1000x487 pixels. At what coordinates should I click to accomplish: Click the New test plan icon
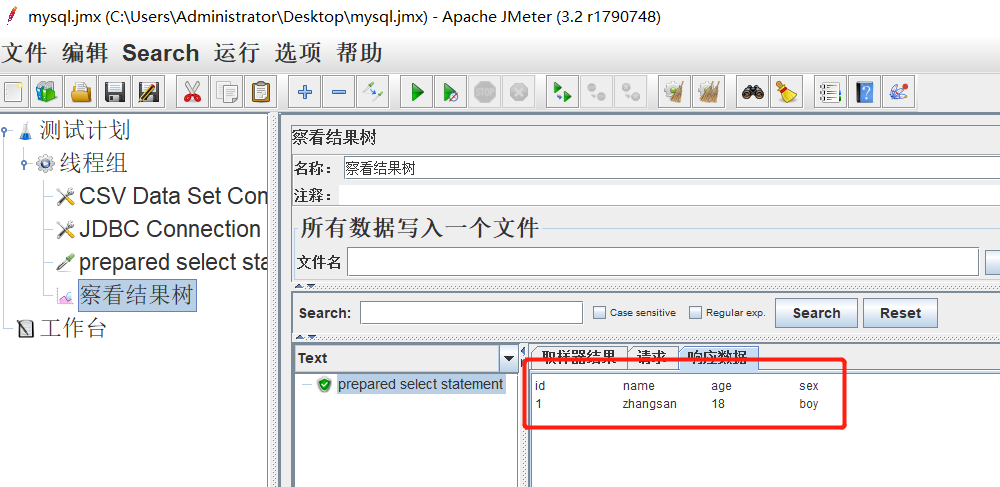click(13, 92)
